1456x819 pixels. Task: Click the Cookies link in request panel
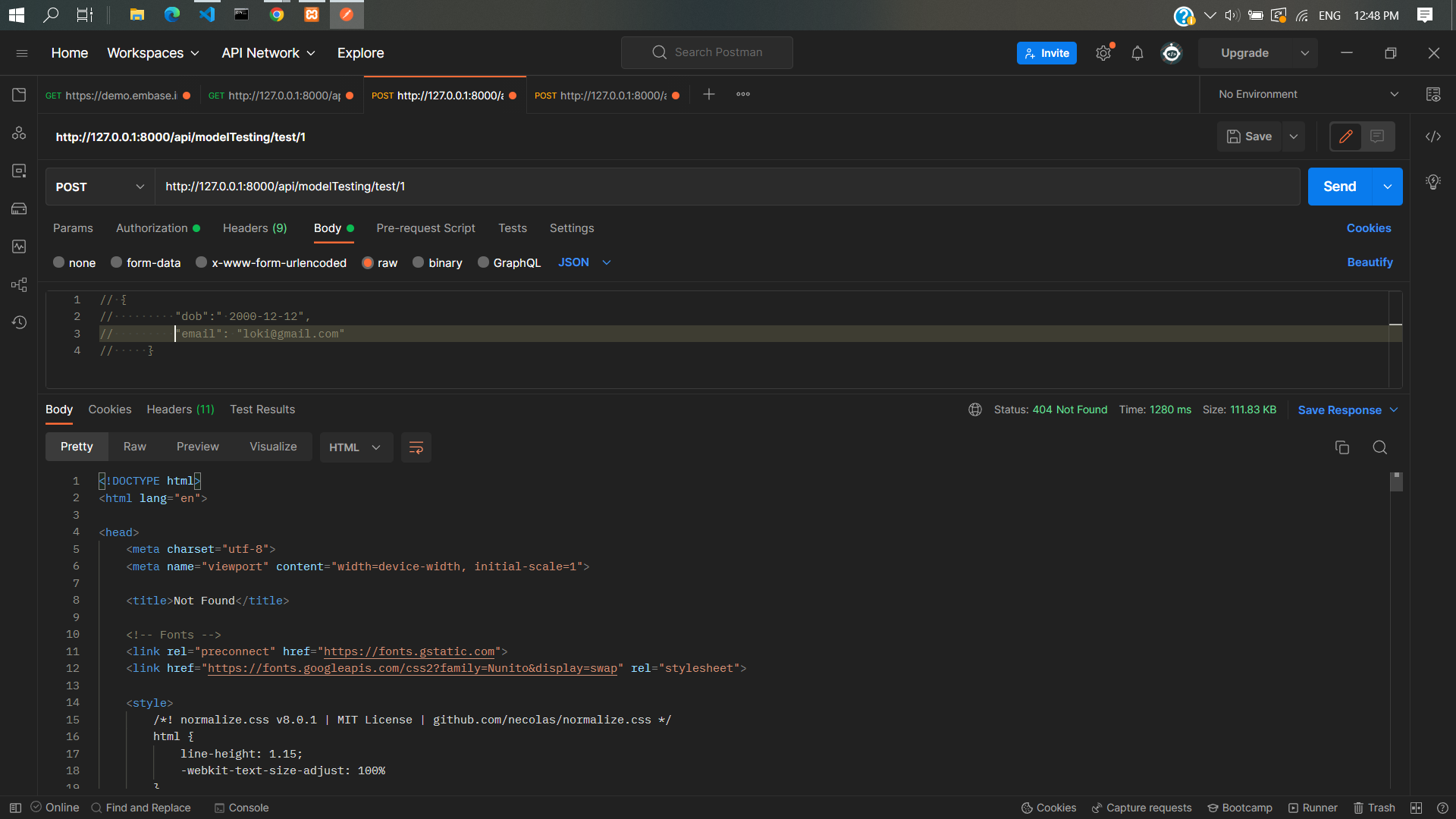click(x=1369, y=228)
